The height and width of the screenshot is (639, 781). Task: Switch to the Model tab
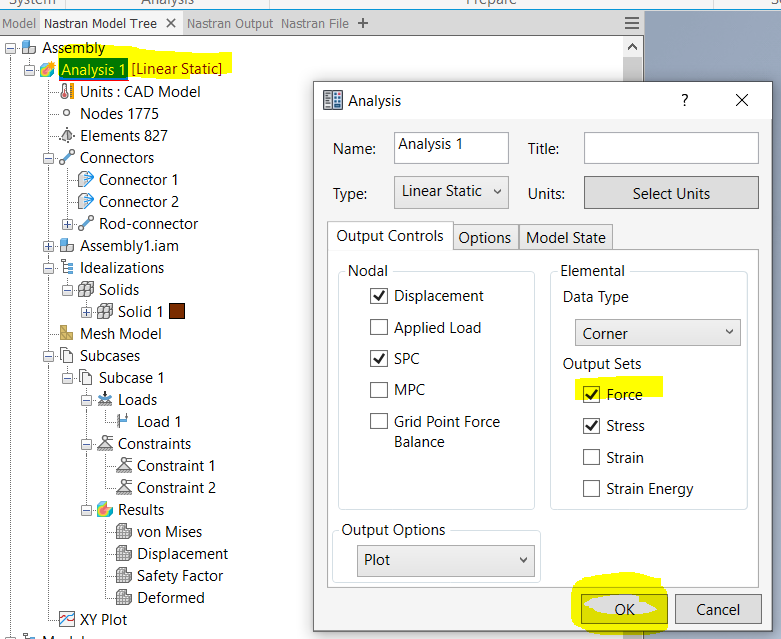click(x=18, y=23)
